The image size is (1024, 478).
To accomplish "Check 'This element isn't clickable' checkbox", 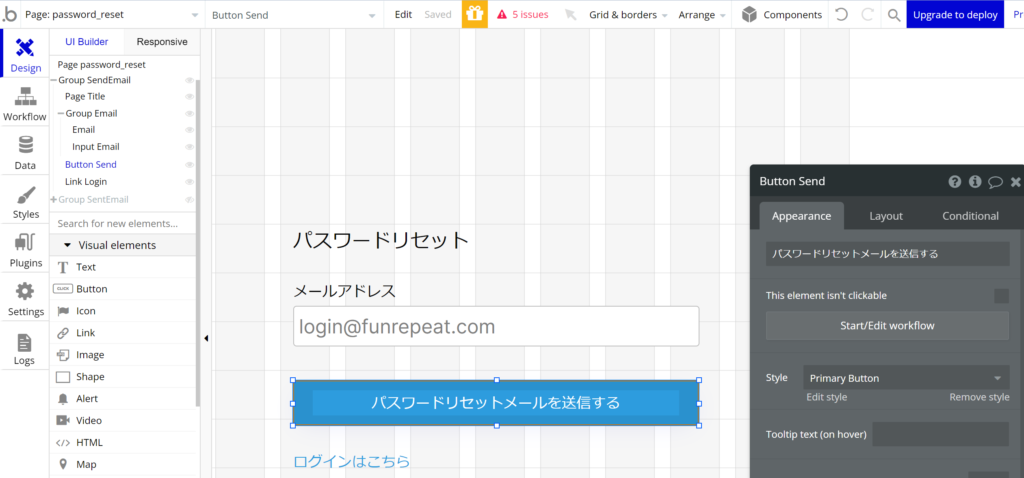I will point(1001,296).
